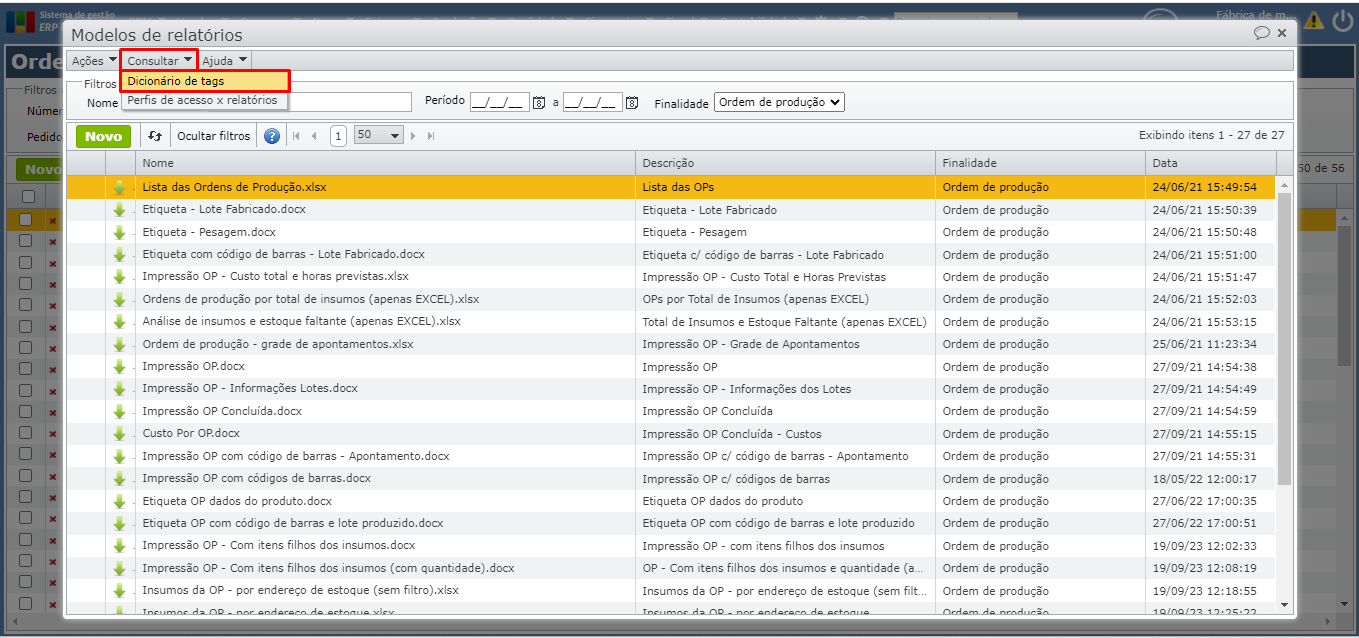
Task: Select Dicionário de tags menu option
Action: pos(176,81)
